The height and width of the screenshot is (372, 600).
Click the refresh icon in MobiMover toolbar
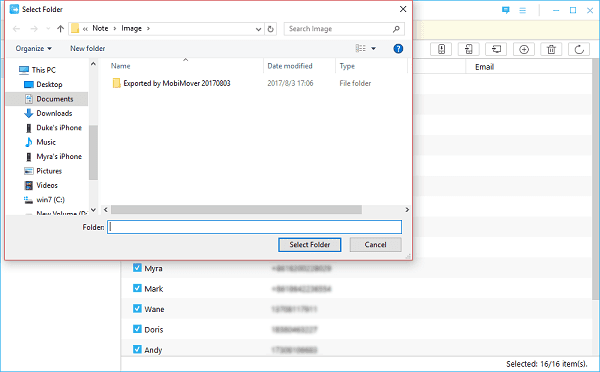tap(579, 49)
